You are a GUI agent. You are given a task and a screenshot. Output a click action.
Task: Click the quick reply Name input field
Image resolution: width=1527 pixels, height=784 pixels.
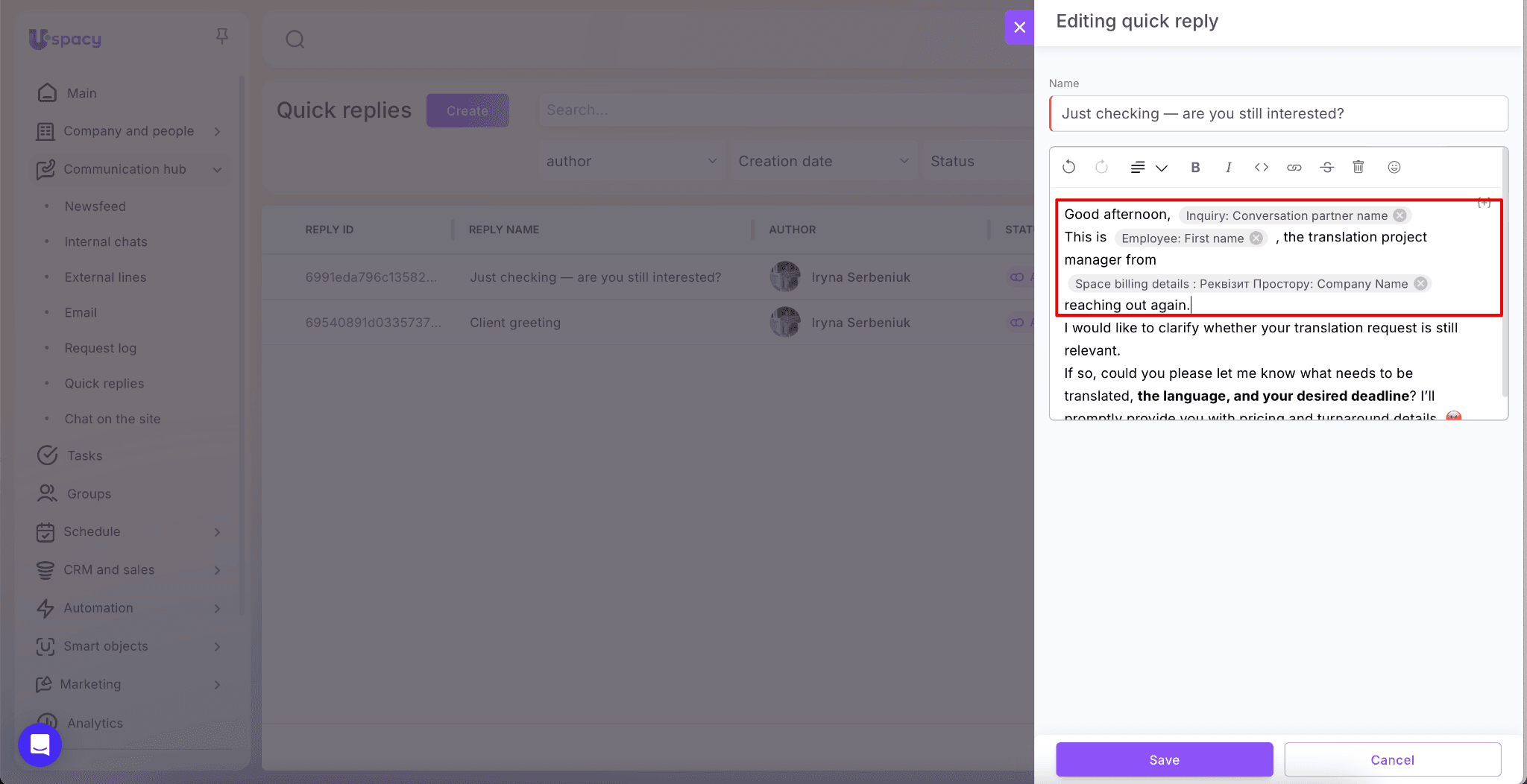click(1278, 113)
